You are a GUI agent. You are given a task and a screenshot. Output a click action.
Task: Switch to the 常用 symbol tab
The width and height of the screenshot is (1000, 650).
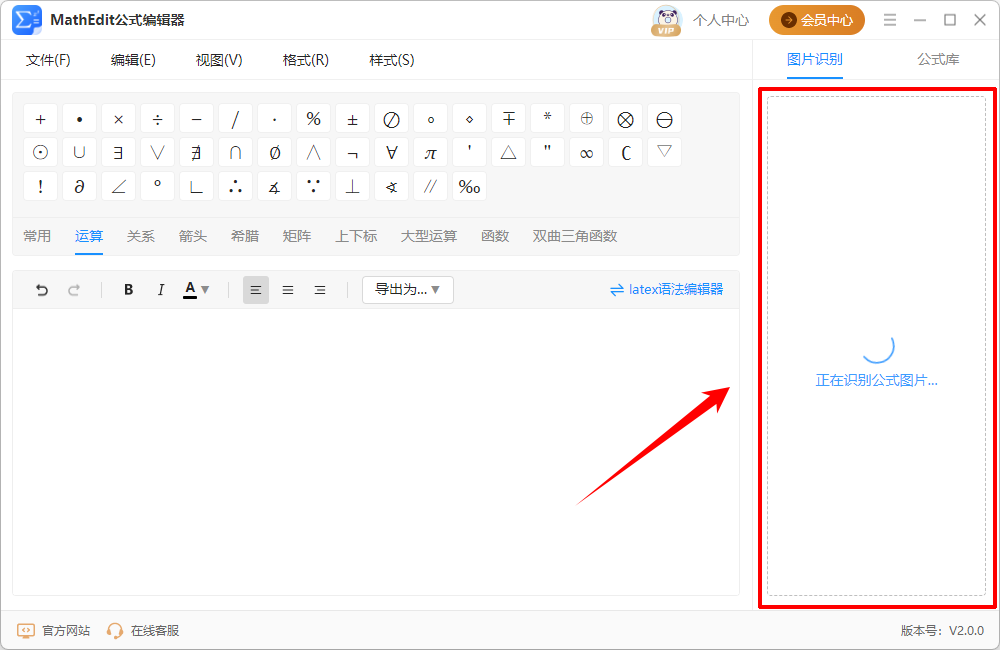pyautogui.click(x=37, y=236)
